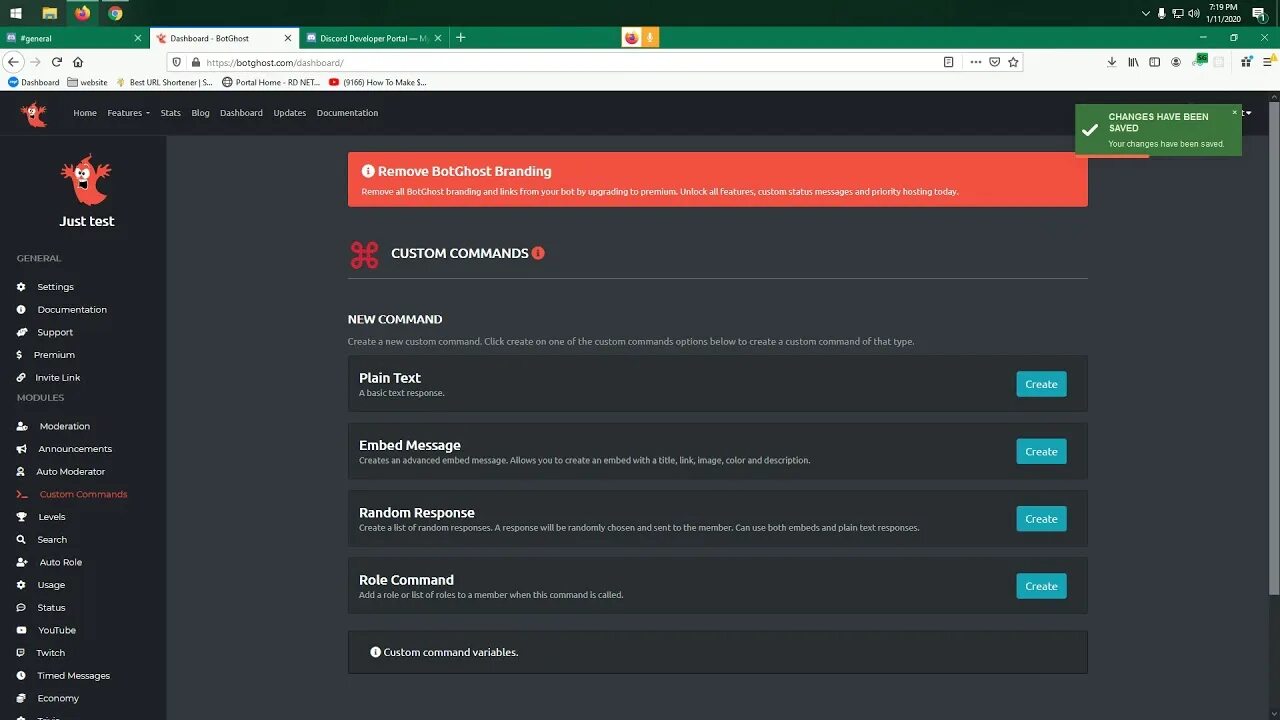
Task: Click the Announcements megaphone icon
Action: point(22,449)
